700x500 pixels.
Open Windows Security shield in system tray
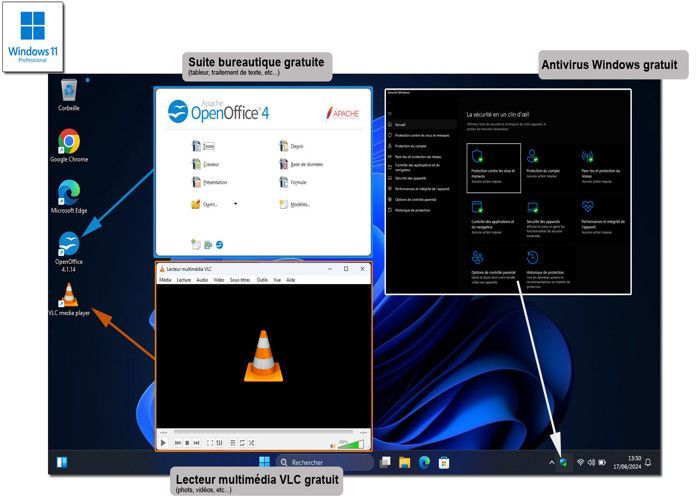coord(563,462)
